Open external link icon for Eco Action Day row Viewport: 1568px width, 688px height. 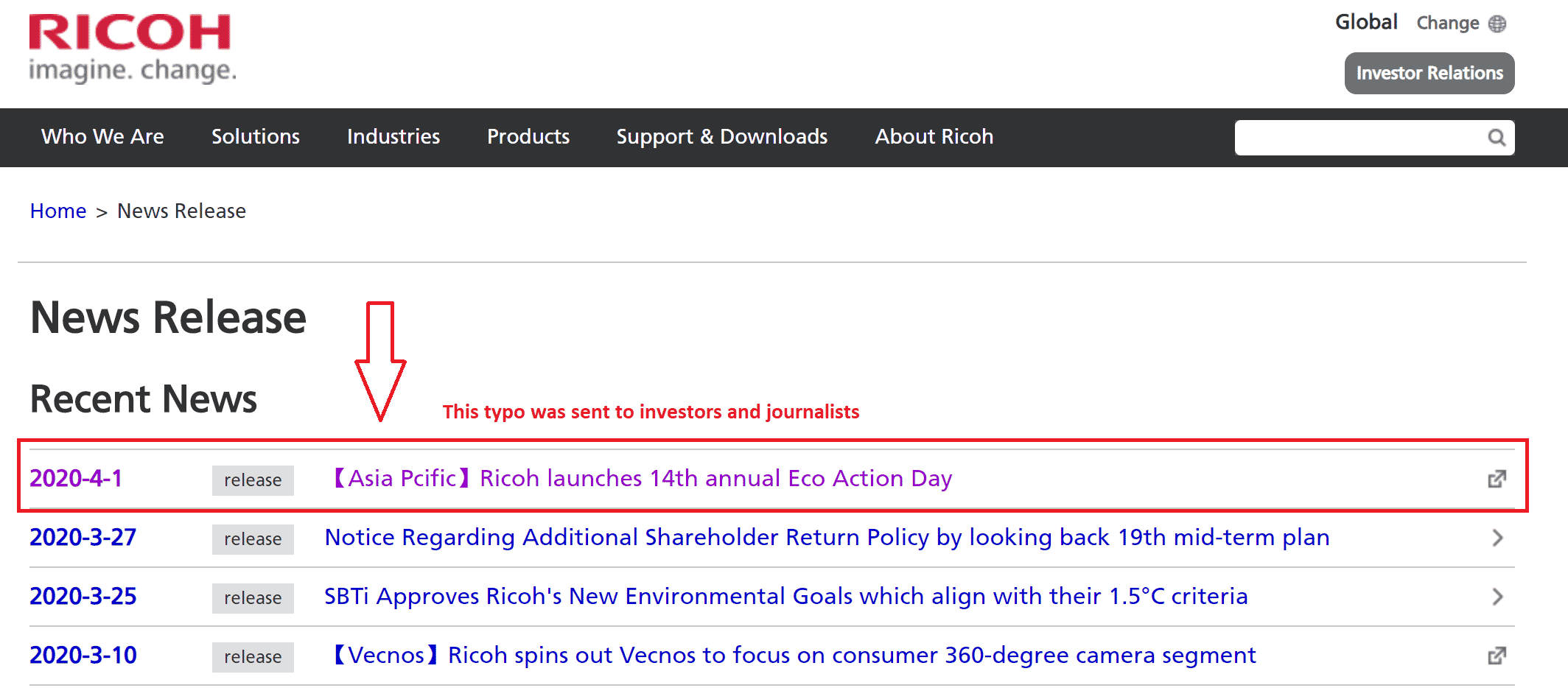point(1497,479)
